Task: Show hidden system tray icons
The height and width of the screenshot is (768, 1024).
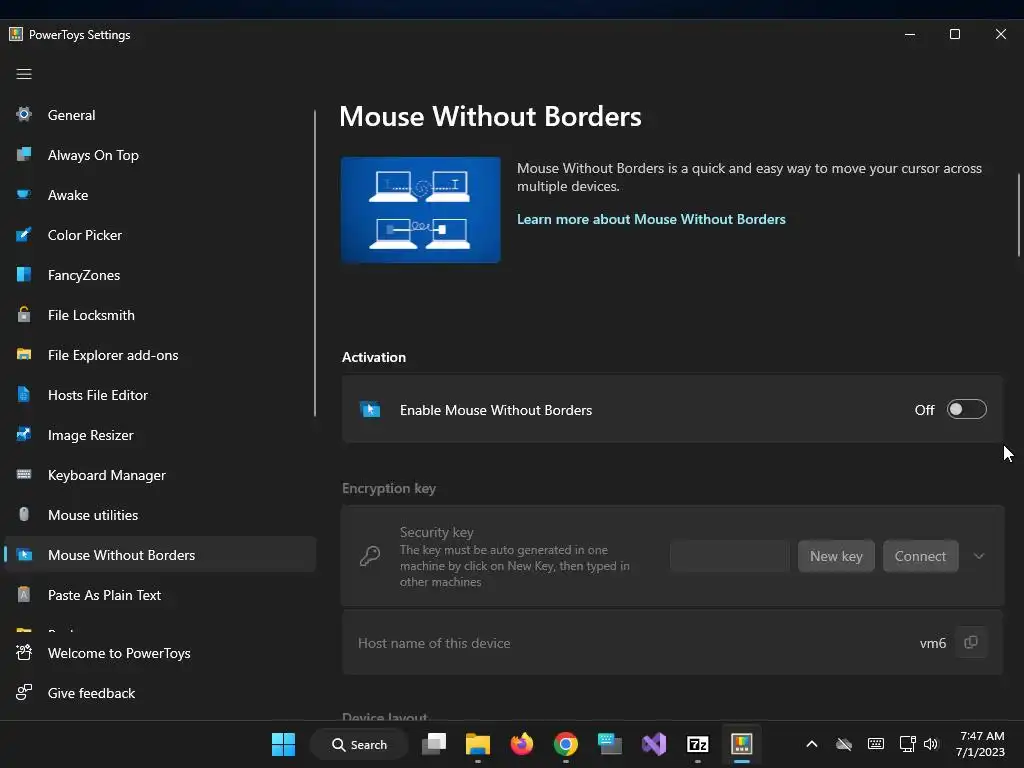Action: [x=812, y=744]
